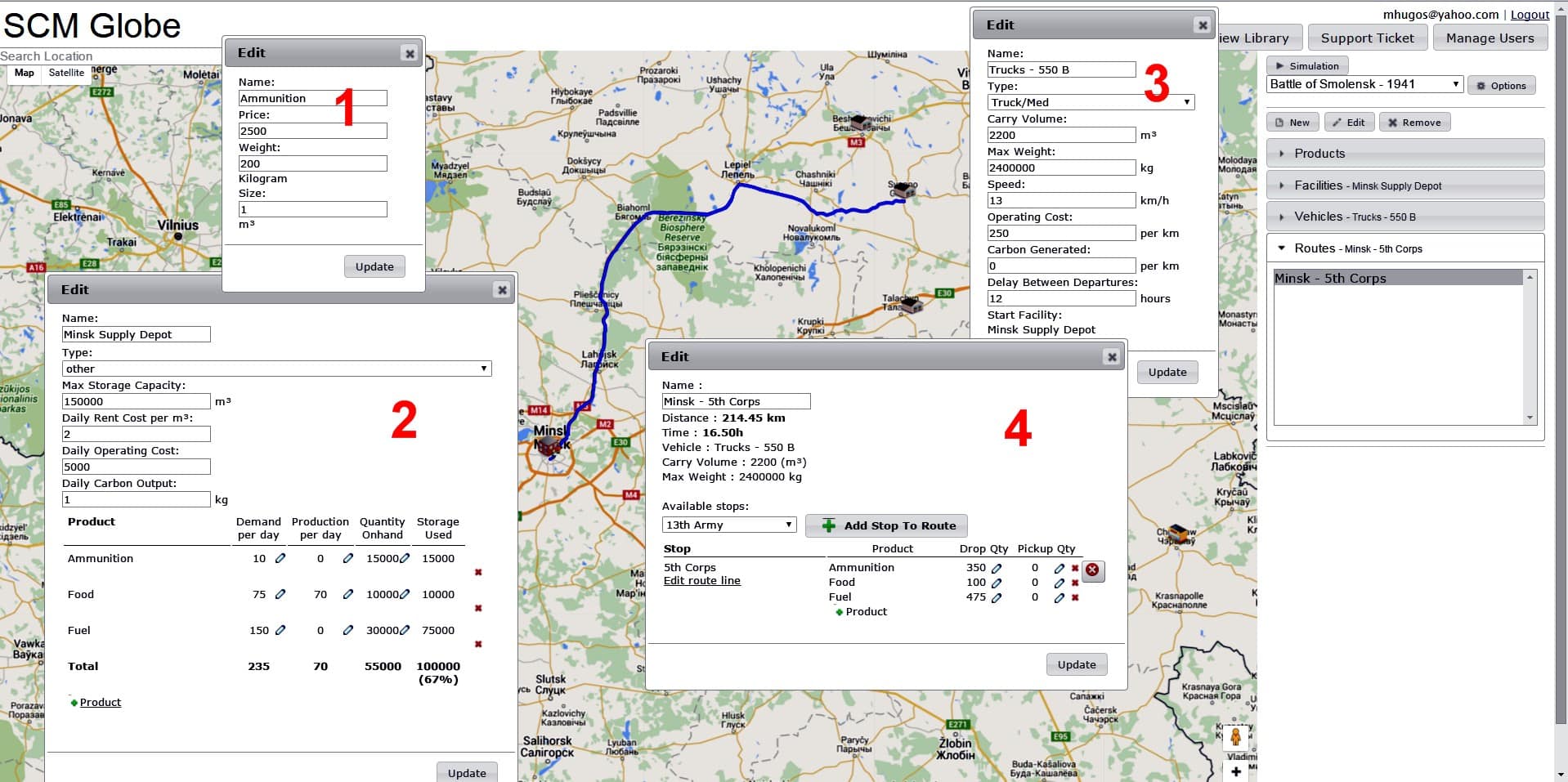Click the Delay Between Departures field
Image resolution: width=1568 pixels, height=782 pixels.
point(1061,298)
